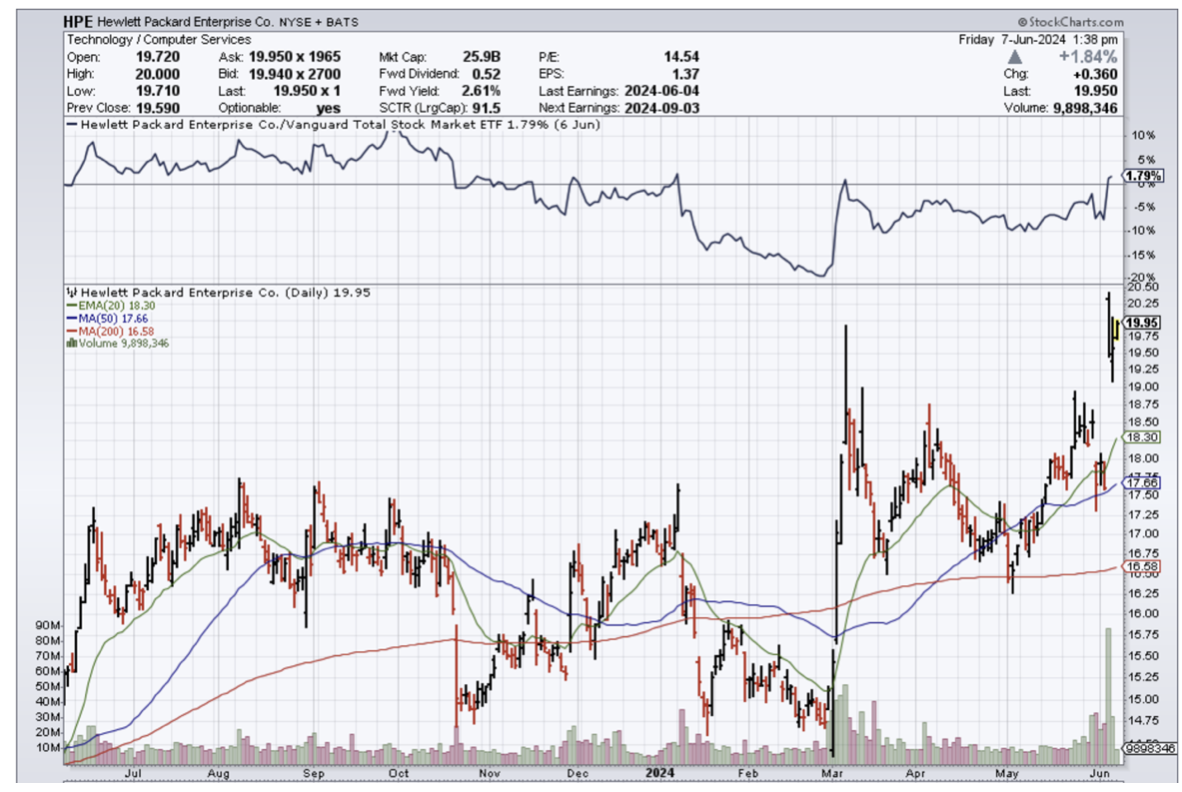Click the Dec label on the time axis

click(577, 773)
